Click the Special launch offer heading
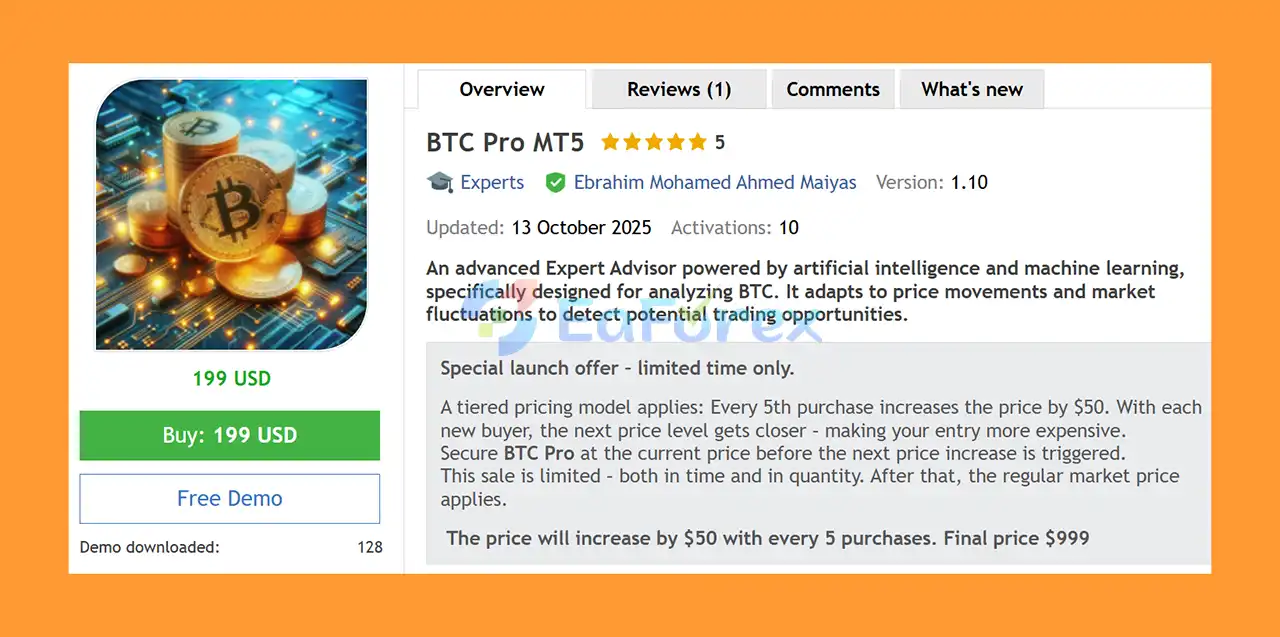 [x=617, y=368]
